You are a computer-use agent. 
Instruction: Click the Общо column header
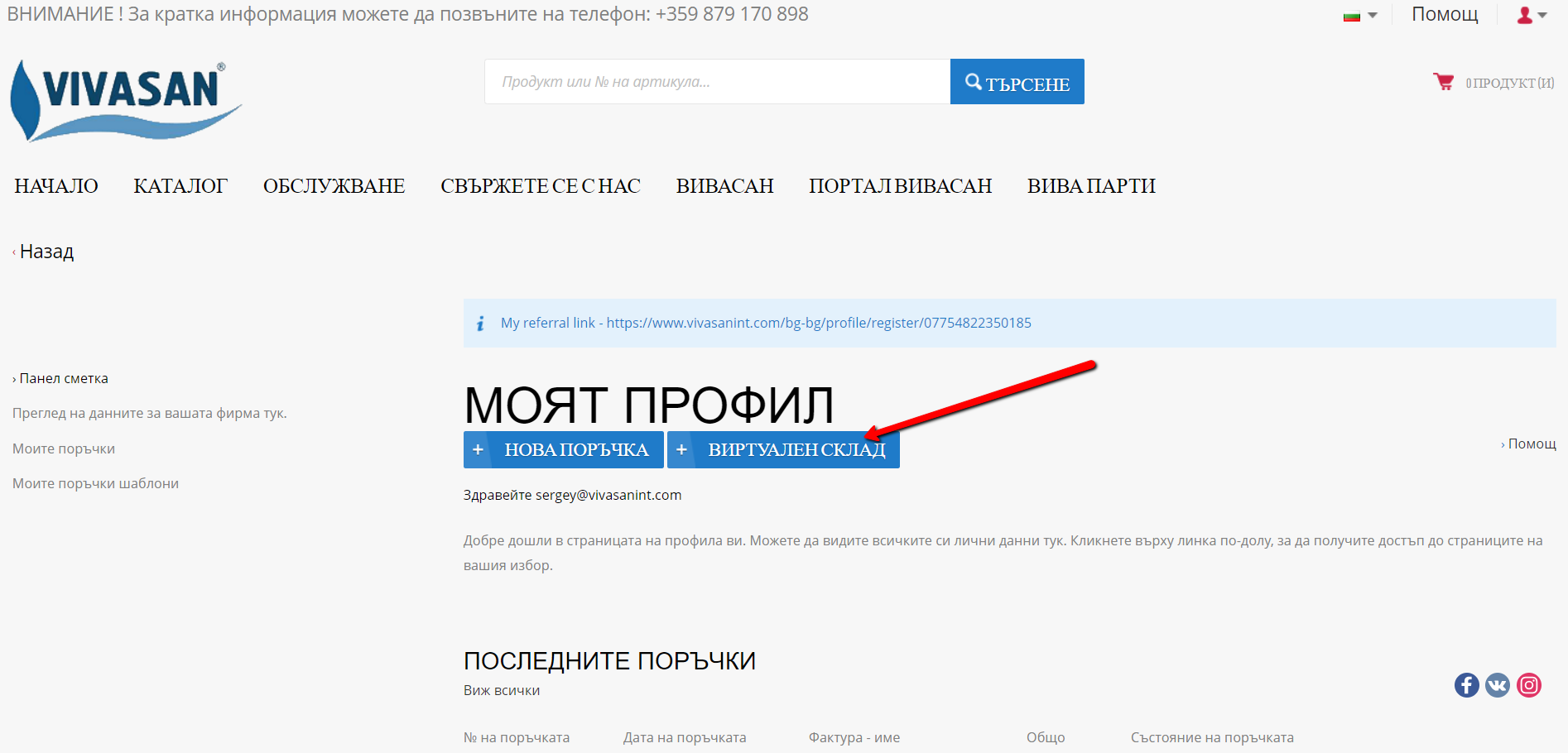coord(1046,738)
